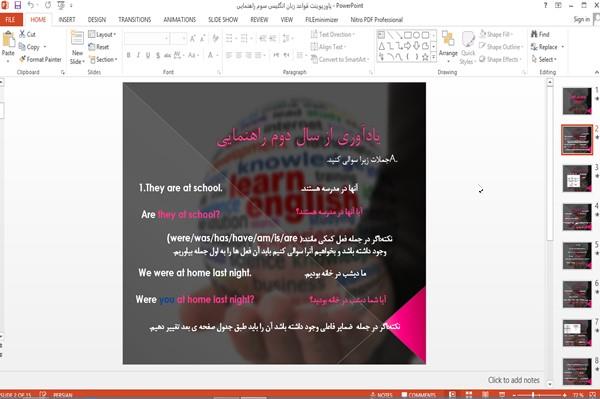This screenshot has width=600, height=399.
Task: Switch to the REVIEW tab
Action: pos(259,20)
